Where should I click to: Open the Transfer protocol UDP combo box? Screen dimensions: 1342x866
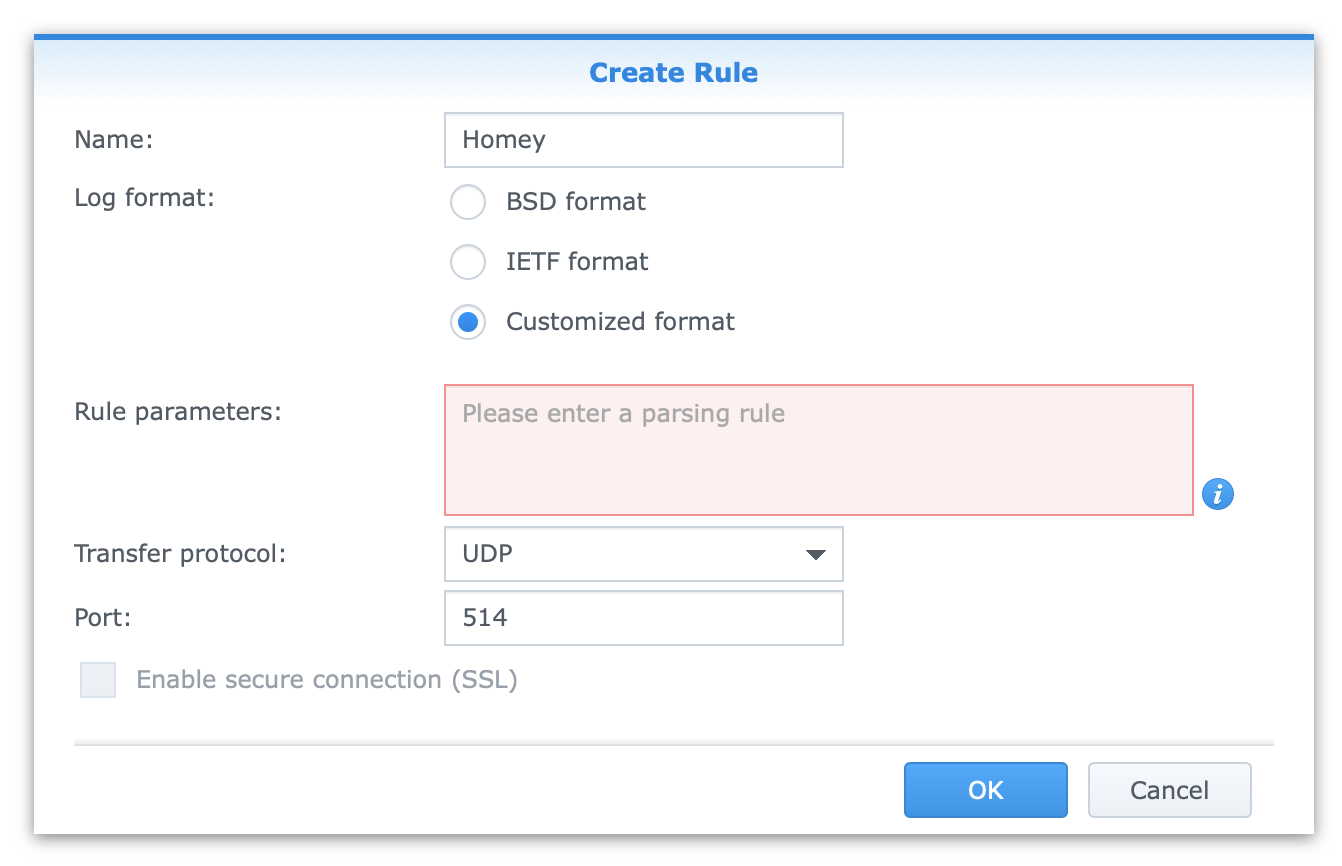628,554
